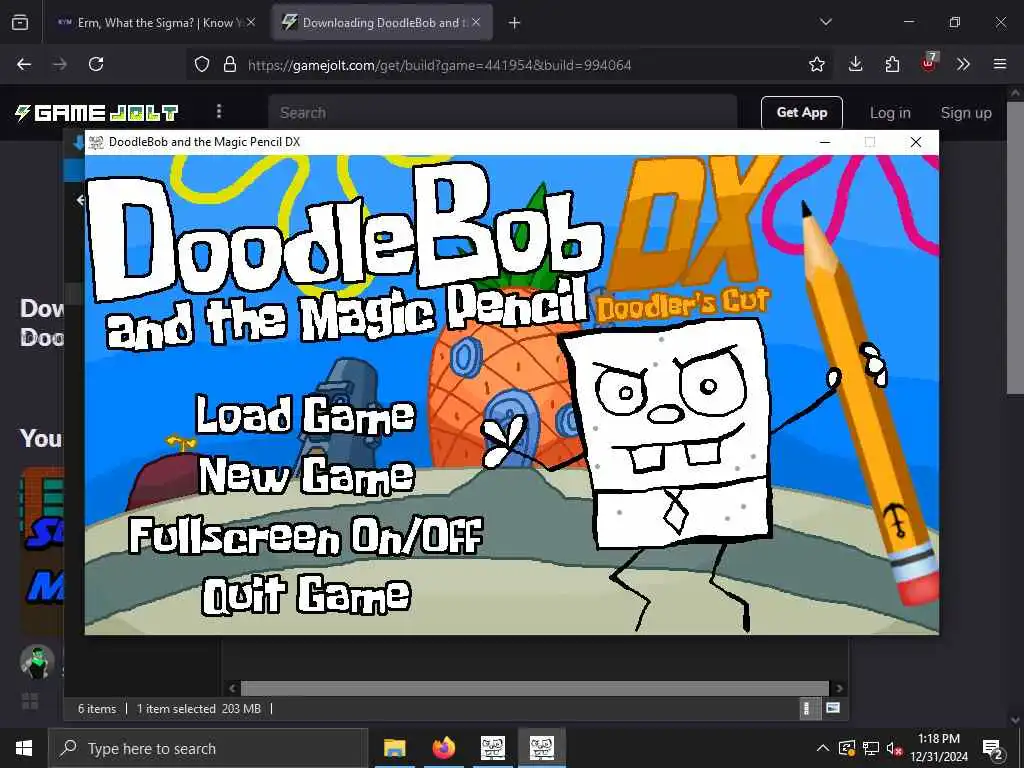This screenshot has width=1024, height=768.
Task: Open File Explorer from the taskbar
Action: pyautogui.click(x=394, y=748)
